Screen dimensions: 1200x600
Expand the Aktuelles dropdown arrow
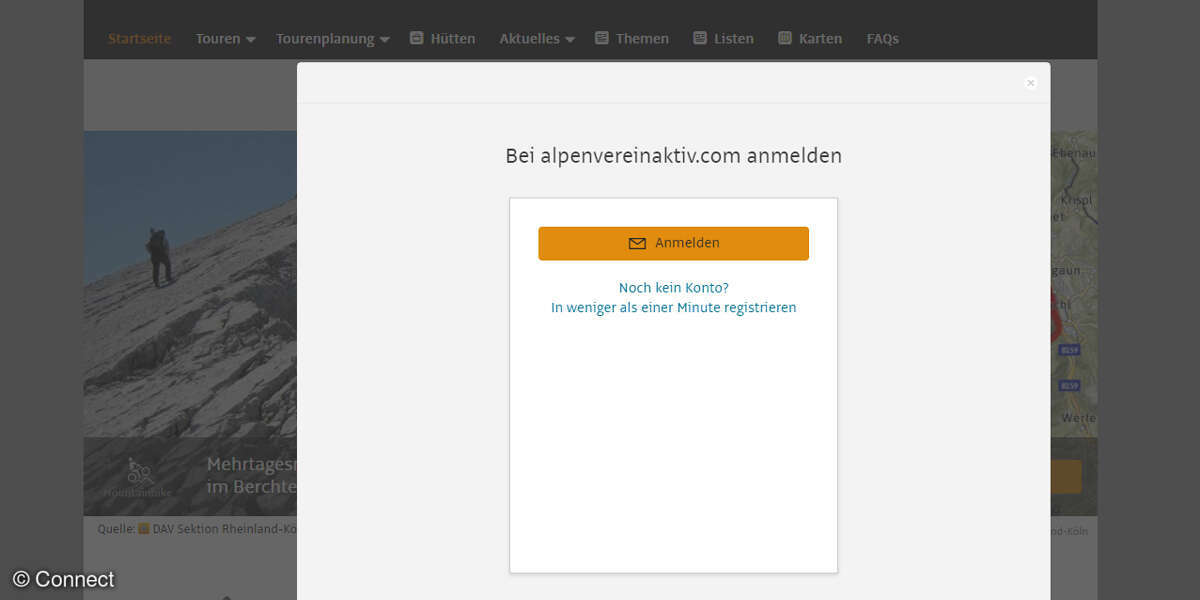click(x=570, y=40)
